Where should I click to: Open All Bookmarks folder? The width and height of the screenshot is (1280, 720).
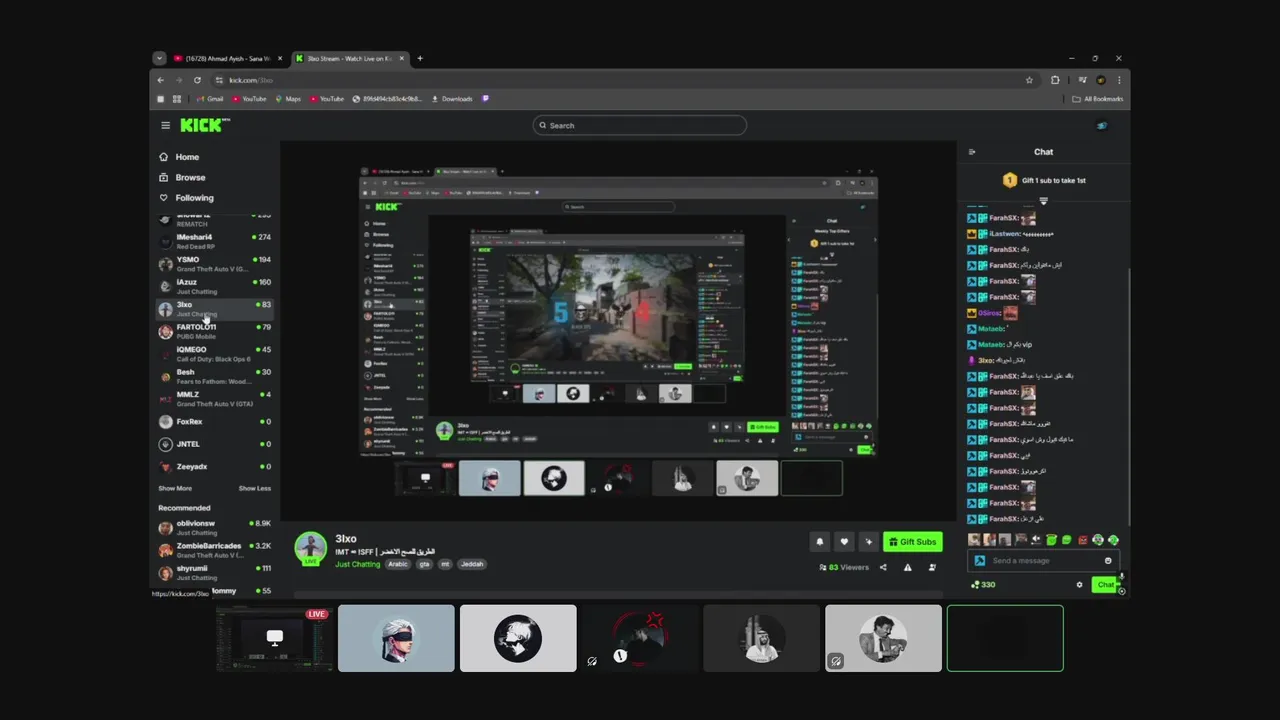pos(1097,99)
